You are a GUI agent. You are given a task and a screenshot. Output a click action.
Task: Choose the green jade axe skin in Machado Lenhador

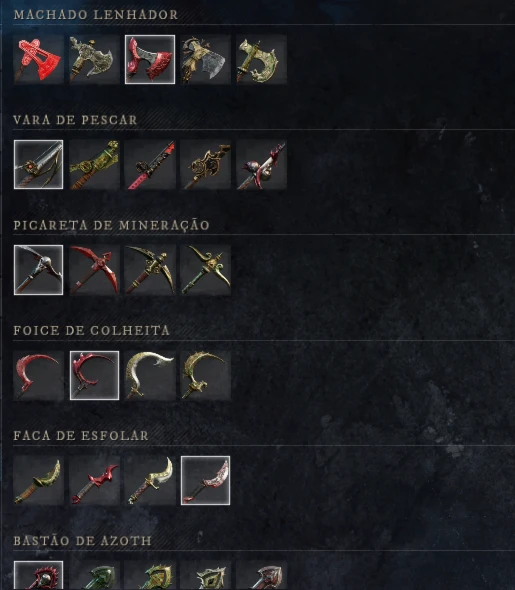click(261, 59)
